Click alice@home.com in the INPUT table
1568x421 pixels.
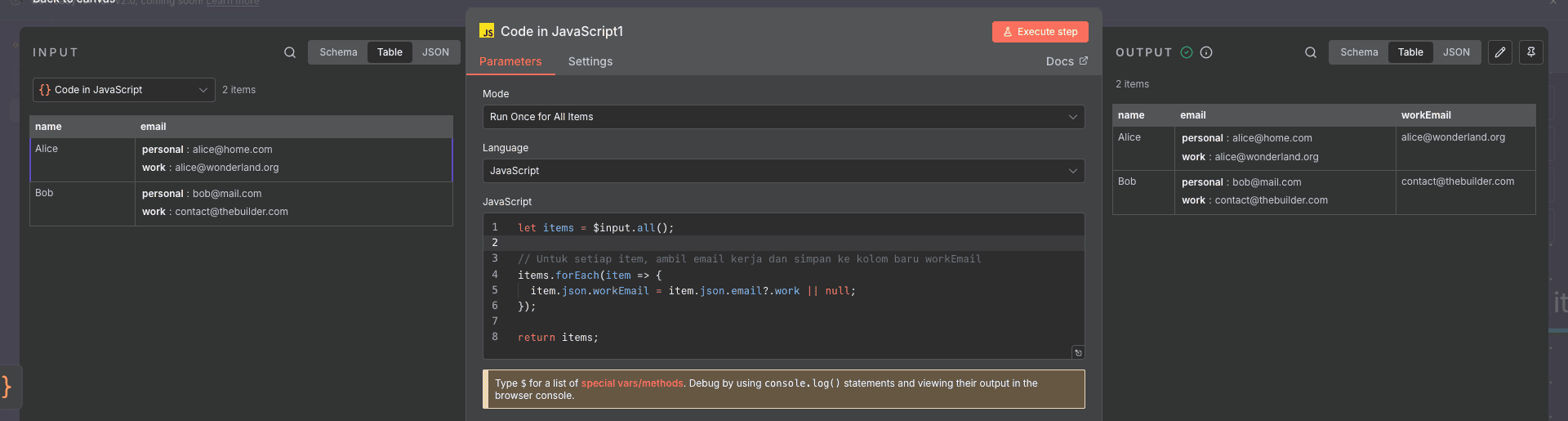tap(233, 150)
